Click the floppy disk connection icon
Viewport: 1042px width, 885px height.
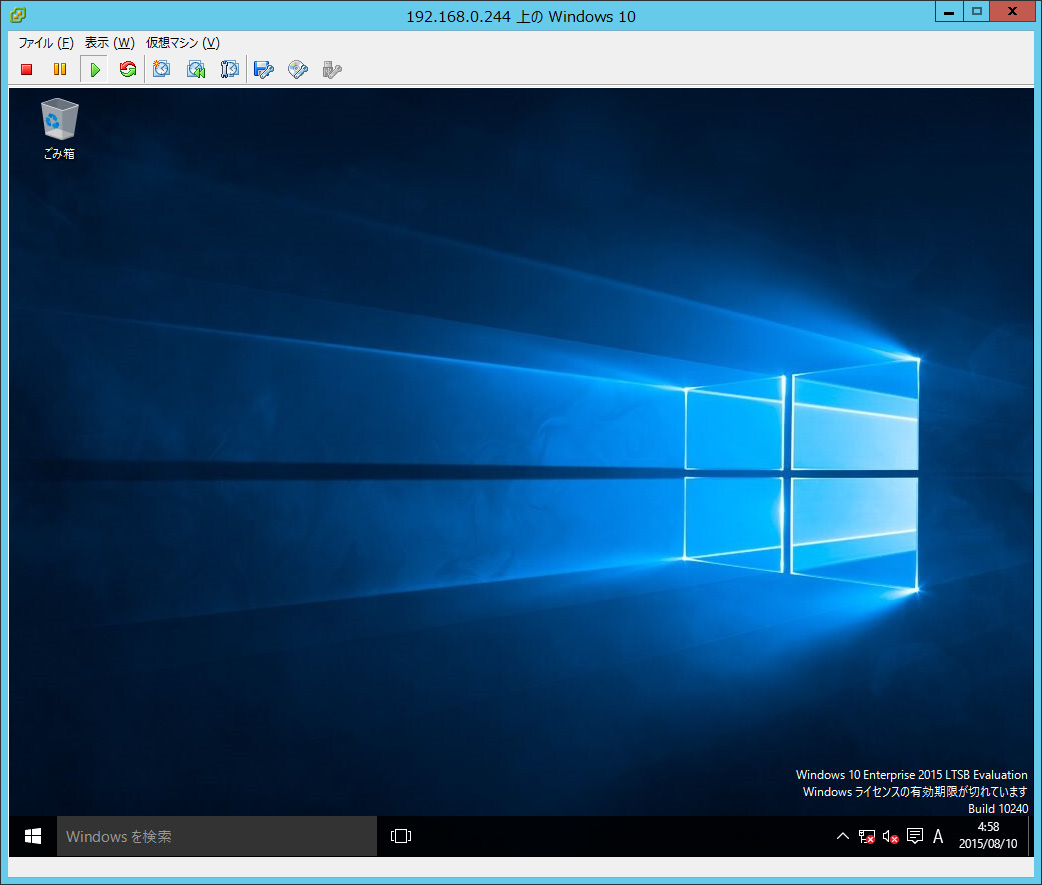tap(264, 69)
